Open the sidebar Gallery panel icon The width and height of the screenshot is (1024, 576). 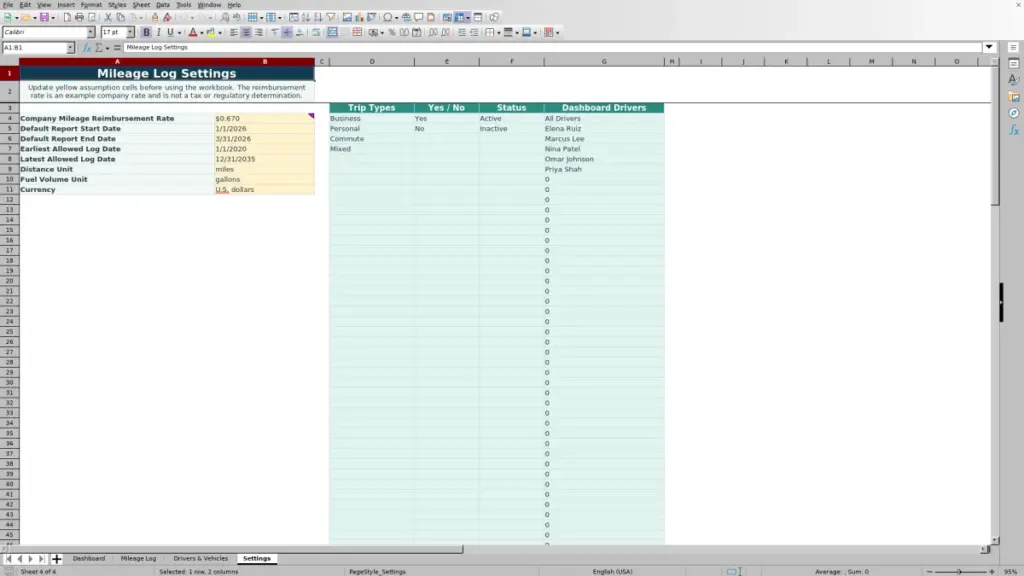[x=1014, y=97]
